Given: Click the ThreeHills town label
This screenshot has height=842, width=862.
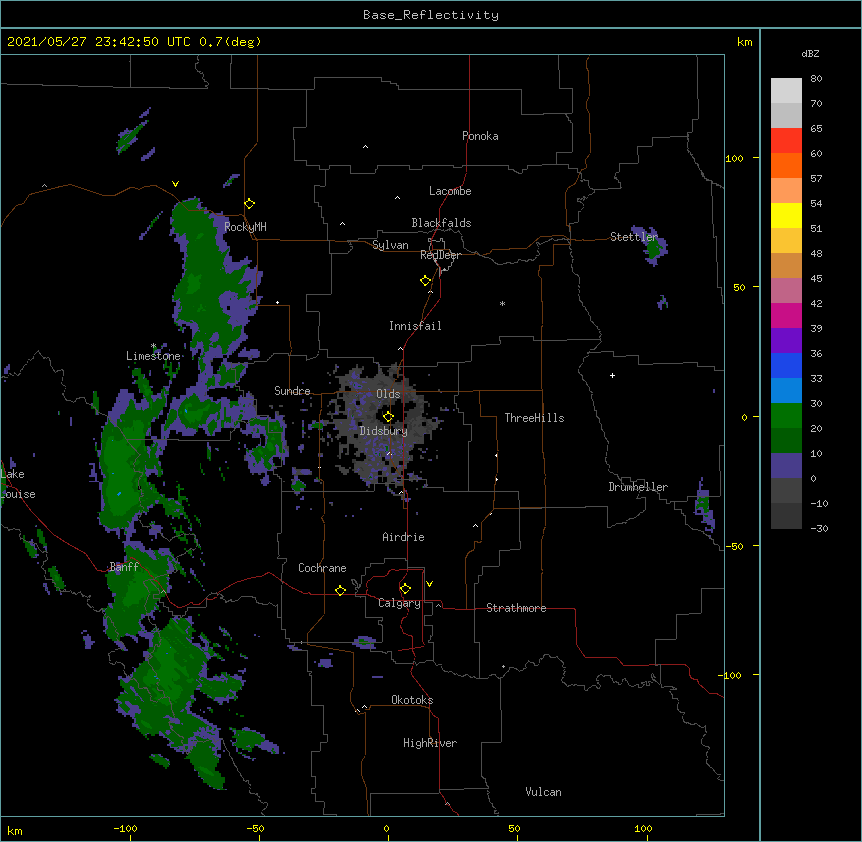Looking at the screenshot, I should 534,418.
